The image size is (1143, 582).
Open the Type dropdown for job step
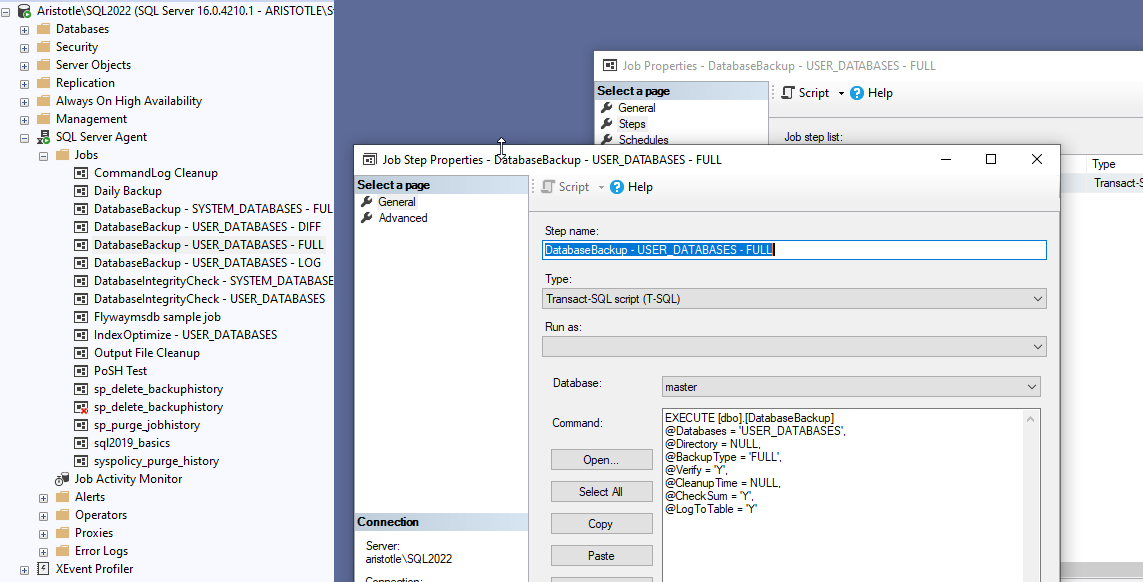tap(1038, 298)
